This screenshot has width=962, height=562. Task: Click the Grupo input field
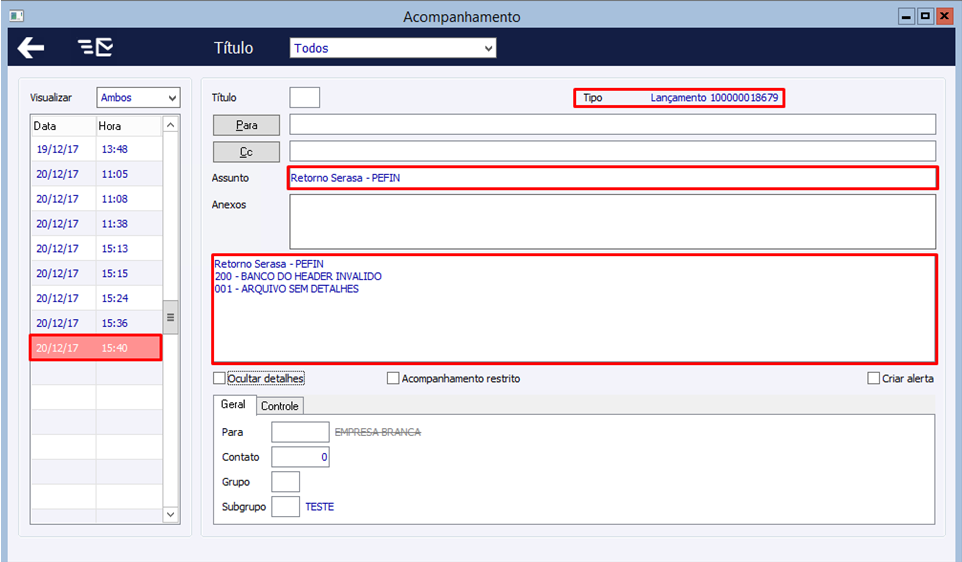285,482
